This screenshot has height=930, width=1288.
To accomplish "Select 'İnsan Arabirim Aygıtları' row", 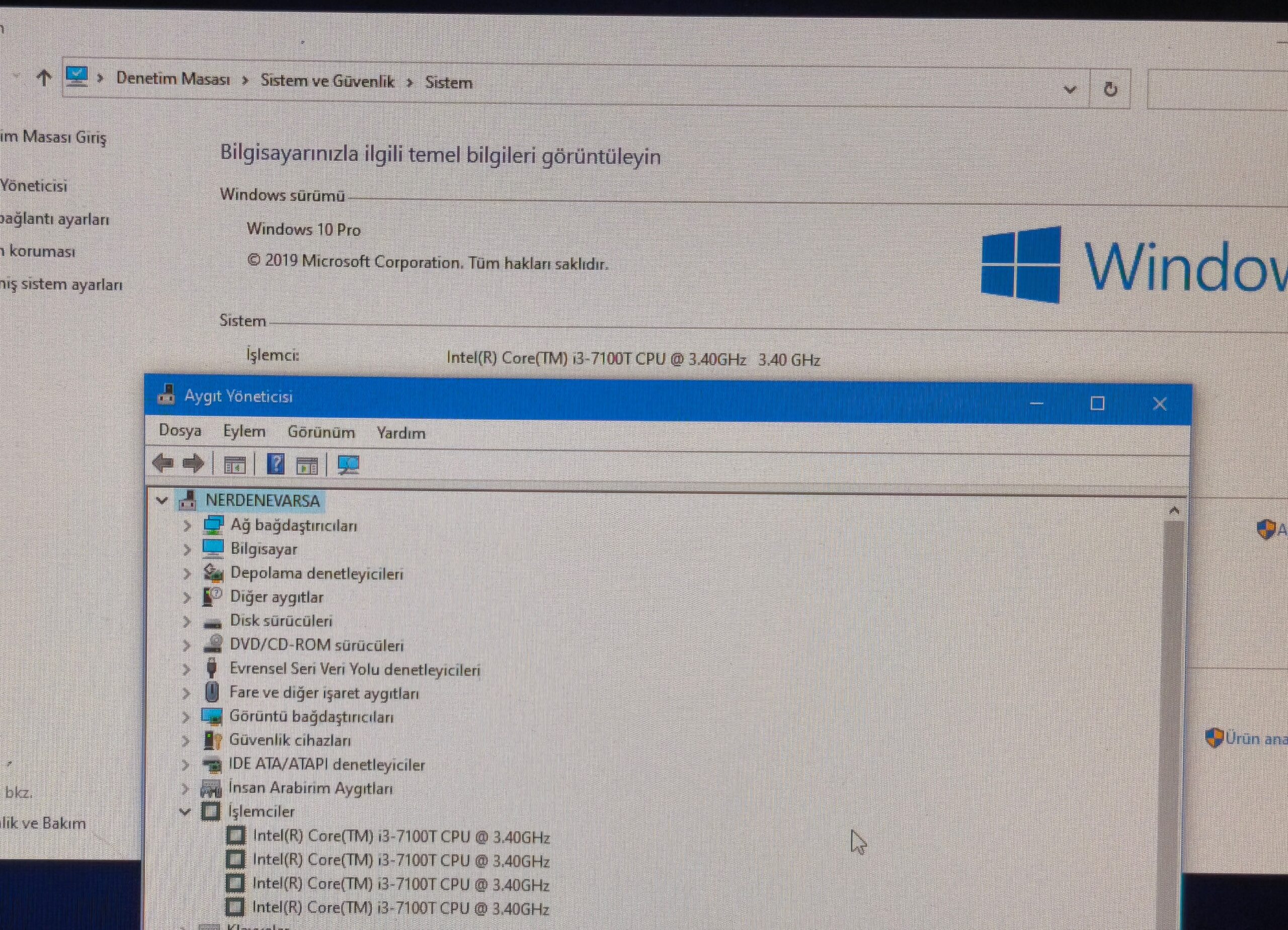I will (x=310, y=788).
